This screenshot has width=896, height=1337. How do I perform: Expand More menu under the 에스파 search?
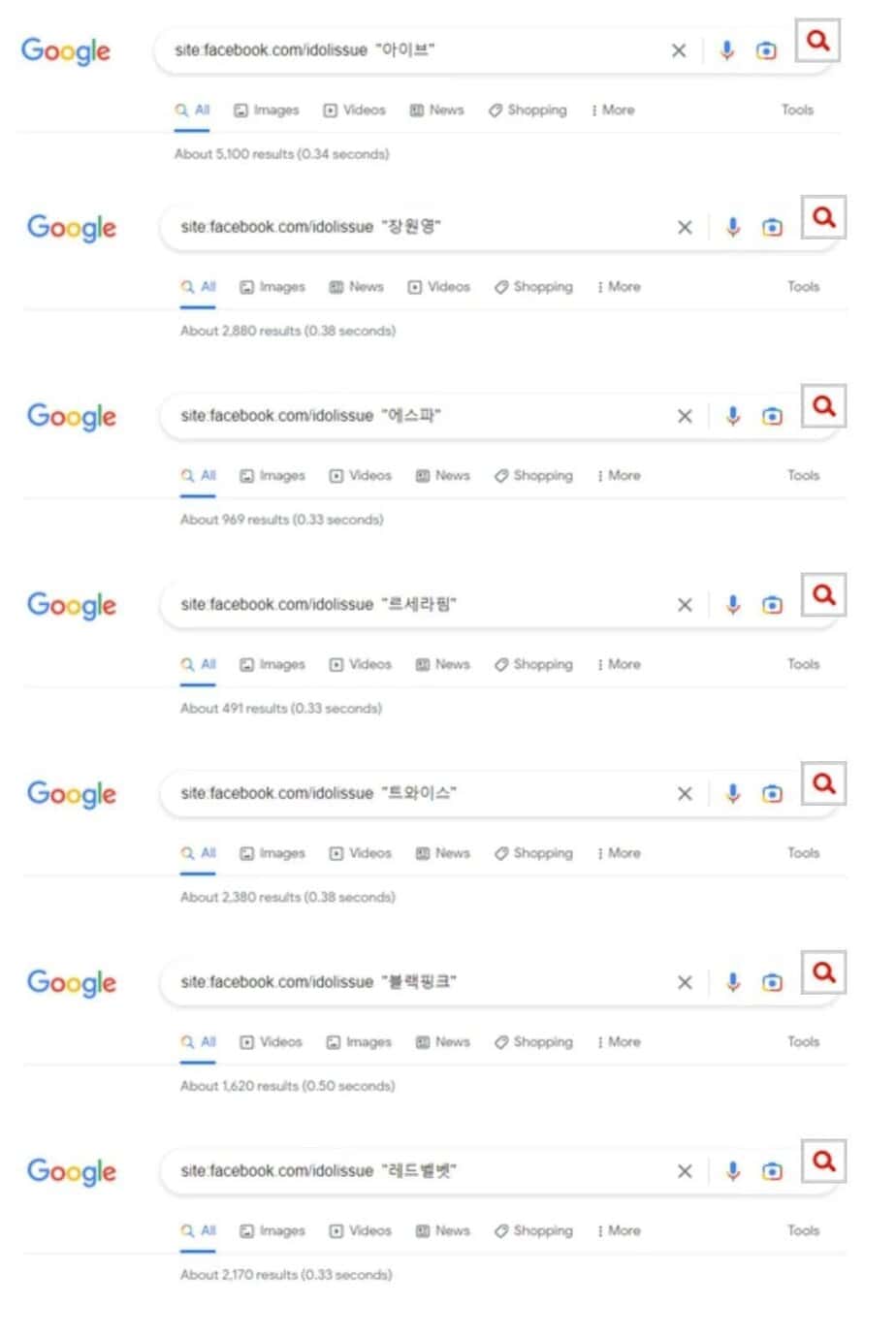619,476
